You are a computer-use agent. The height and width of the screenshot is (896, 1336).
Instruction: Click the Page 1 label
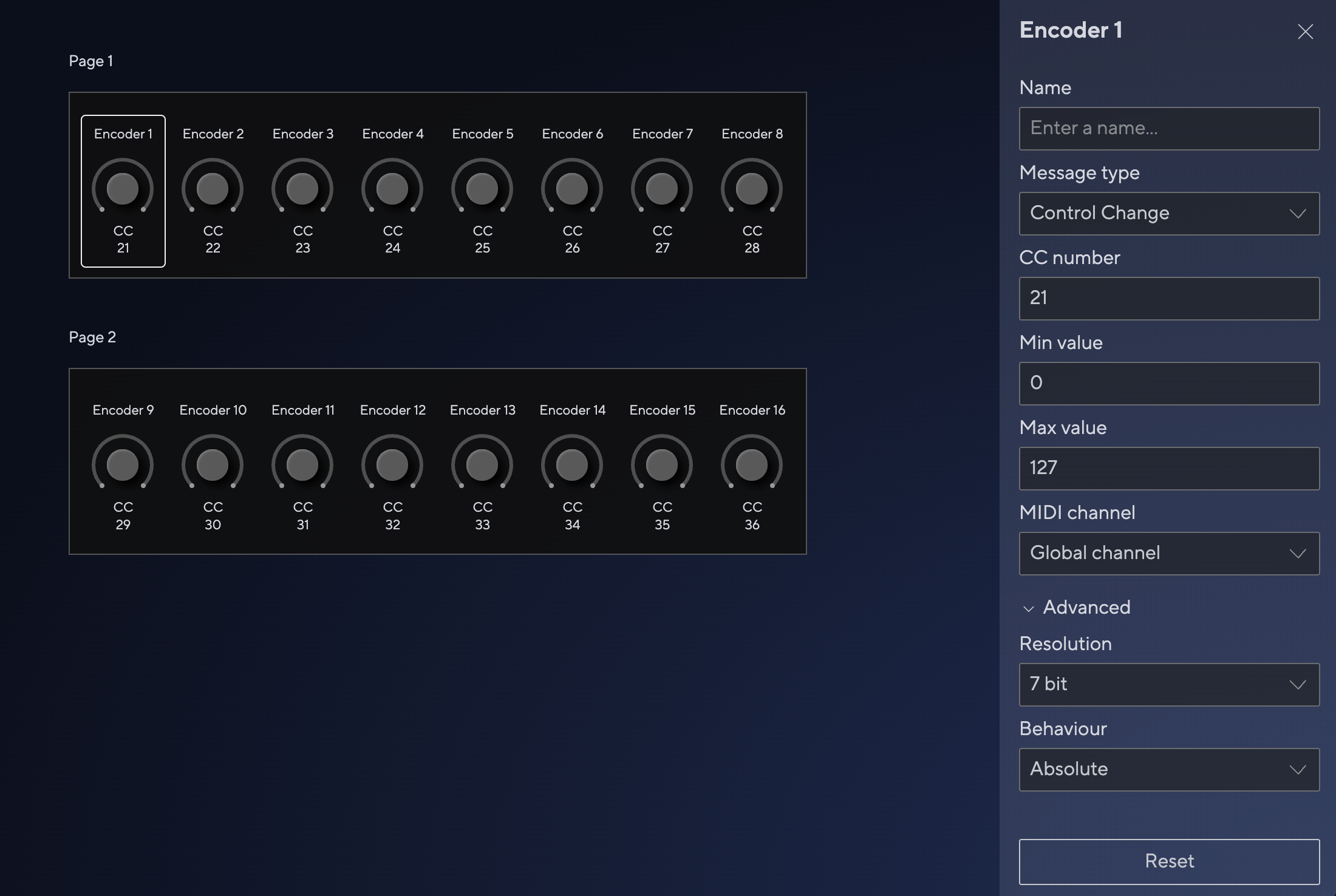pyautogui.click(x=90, y=61)
